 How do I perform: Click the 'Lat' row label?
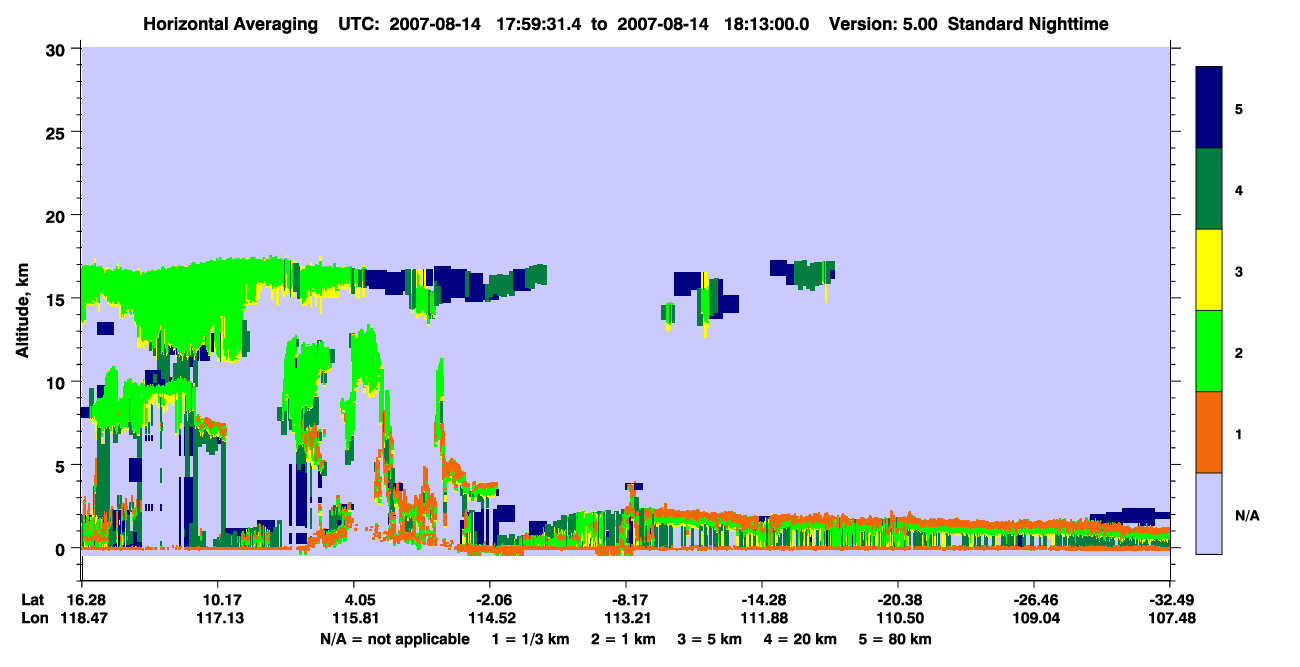pyautogui.click(x=33, y=600)
